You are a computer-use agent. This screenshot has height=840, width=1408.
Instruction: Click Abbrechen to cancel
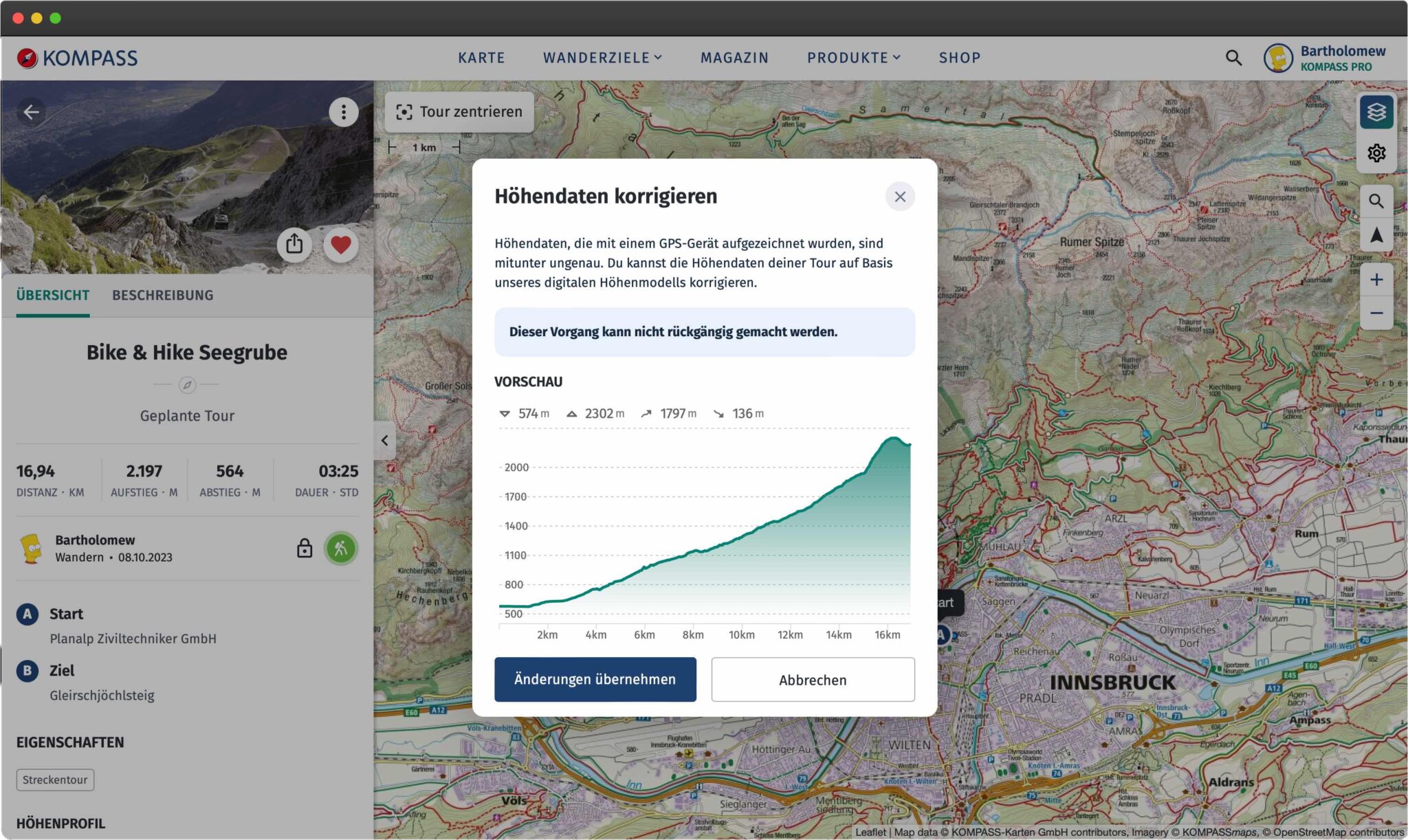[813, 679]
